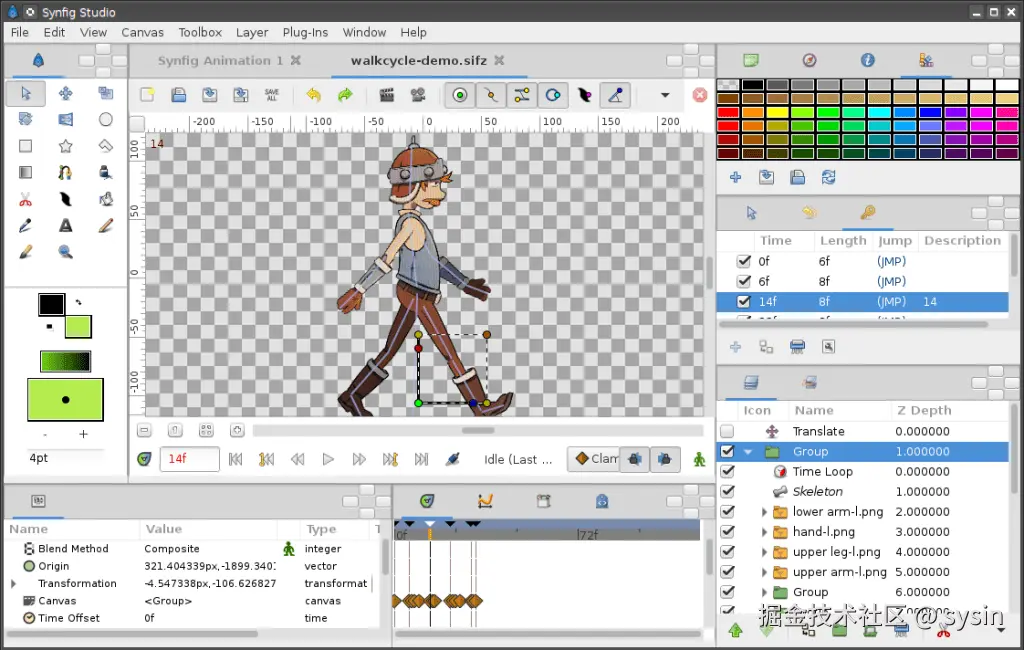Select the Circle tool
The width and height of the screenshot is (1024, 650).
point(105,119)
